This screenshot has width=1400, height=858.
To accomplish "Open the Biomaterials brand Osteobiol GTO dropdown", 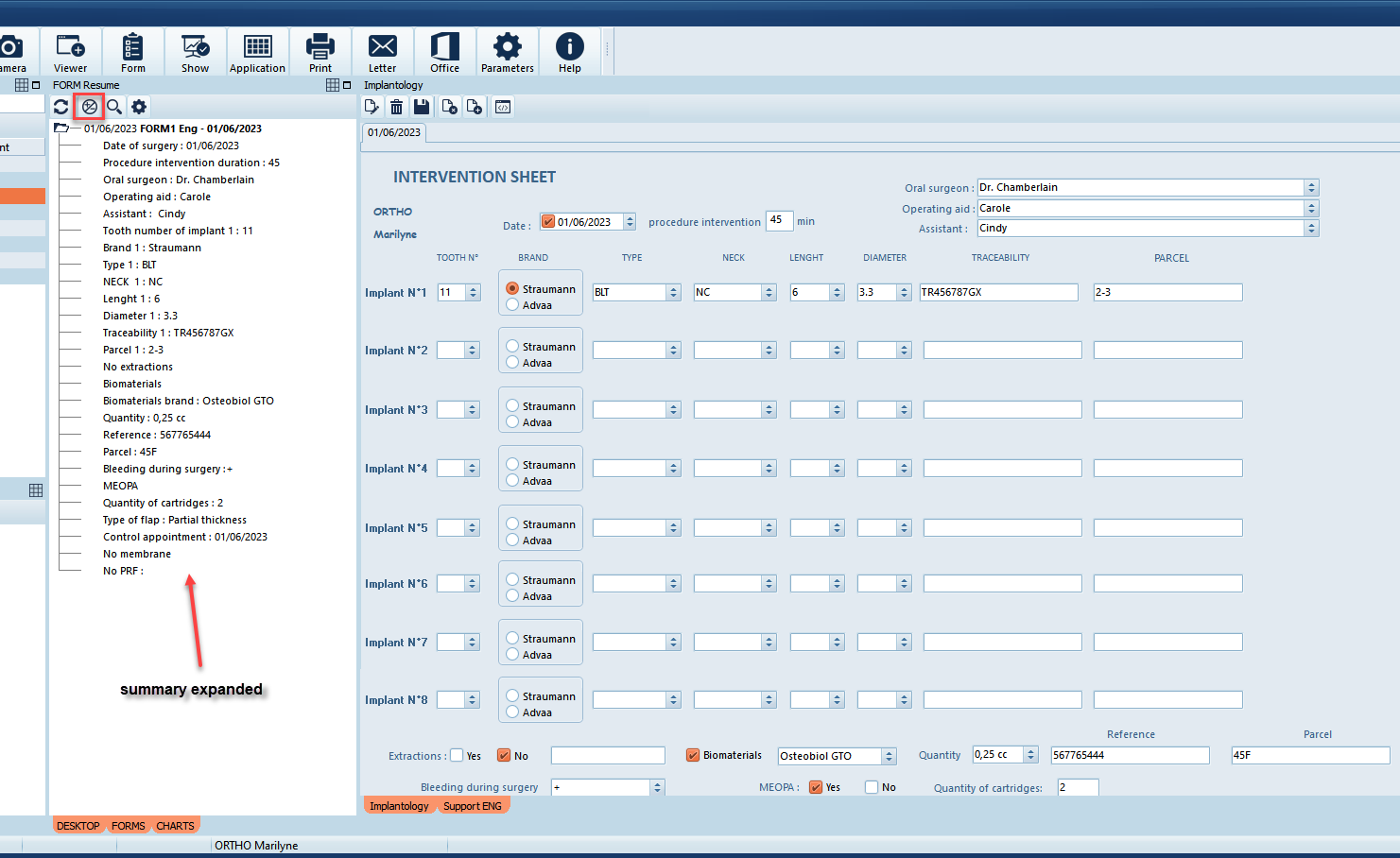I will [x=889, y=756].
